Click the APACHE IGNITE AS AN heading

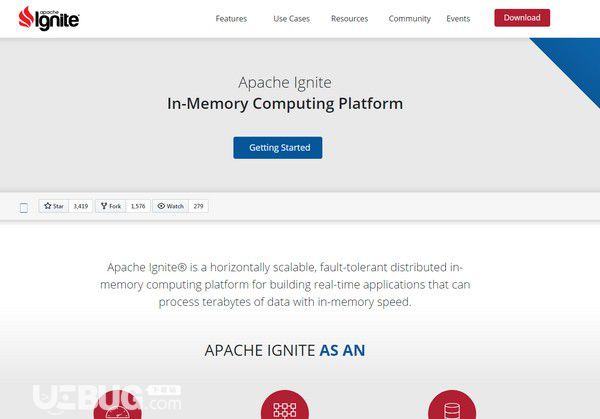point(285,350)
